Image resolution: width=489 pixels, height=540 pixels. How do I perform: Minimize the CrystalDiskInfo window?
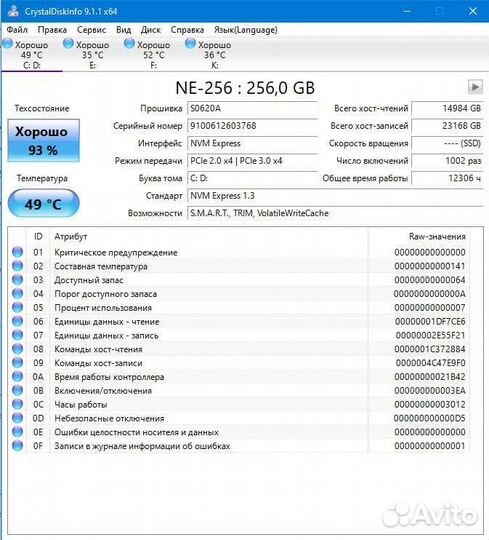pyautogui.click(x=407, y=11)
